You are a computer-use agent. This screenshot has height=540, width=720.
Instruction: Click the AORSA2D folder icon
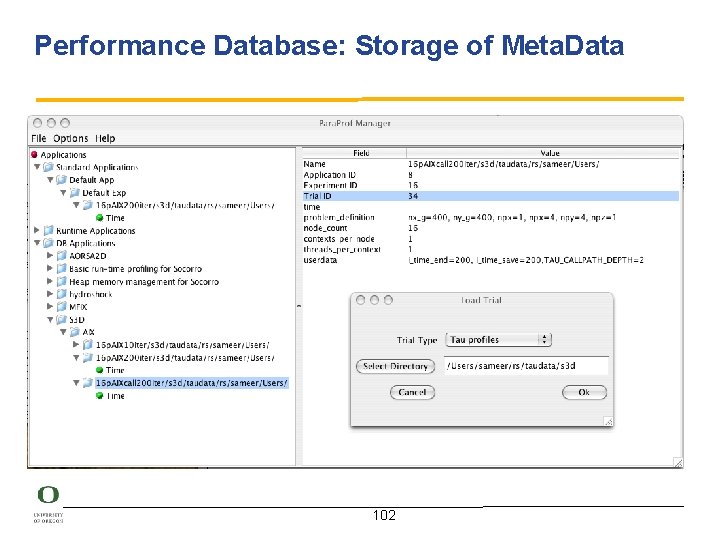pos(61,256)
